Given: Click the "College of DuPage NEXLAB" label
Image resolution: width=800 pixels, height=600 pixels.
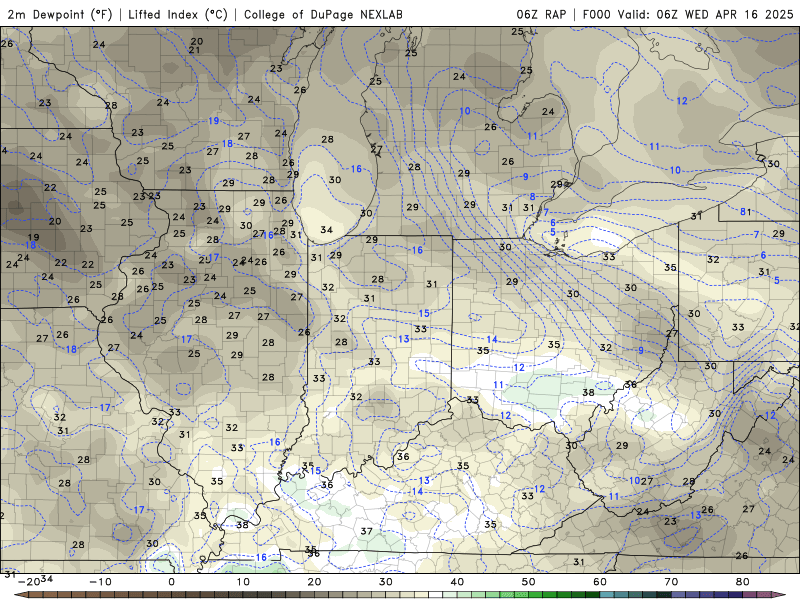Looking at the screenshot, I should pos(323,14).
